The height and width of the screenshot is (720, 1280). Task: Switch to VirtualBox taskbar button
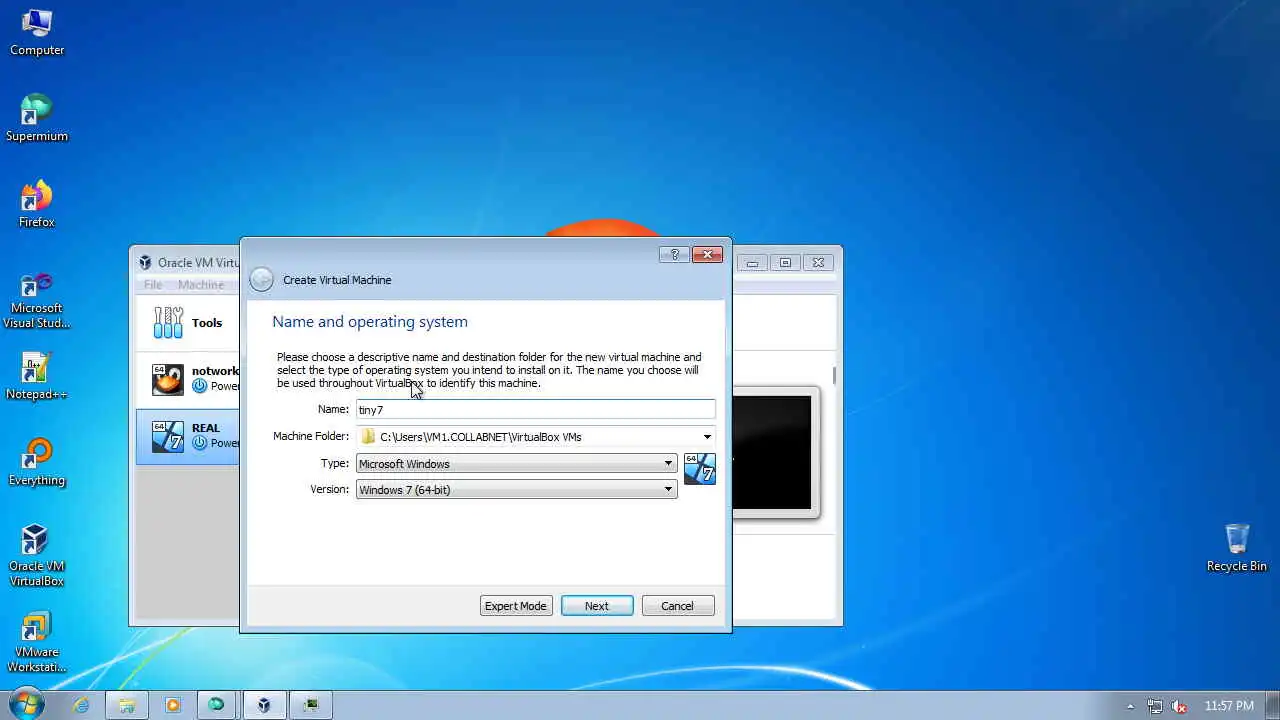tap(263, 705)
